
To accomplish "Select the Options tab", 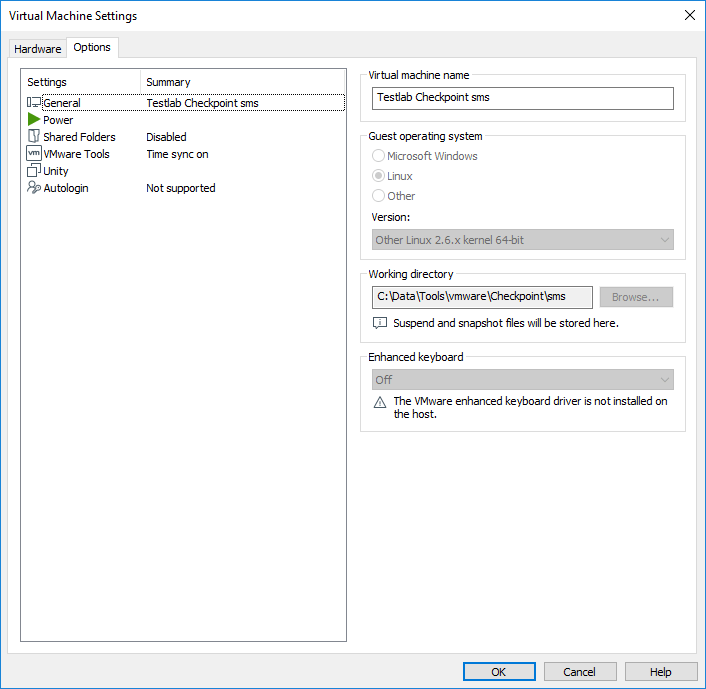I will (92, 47).
